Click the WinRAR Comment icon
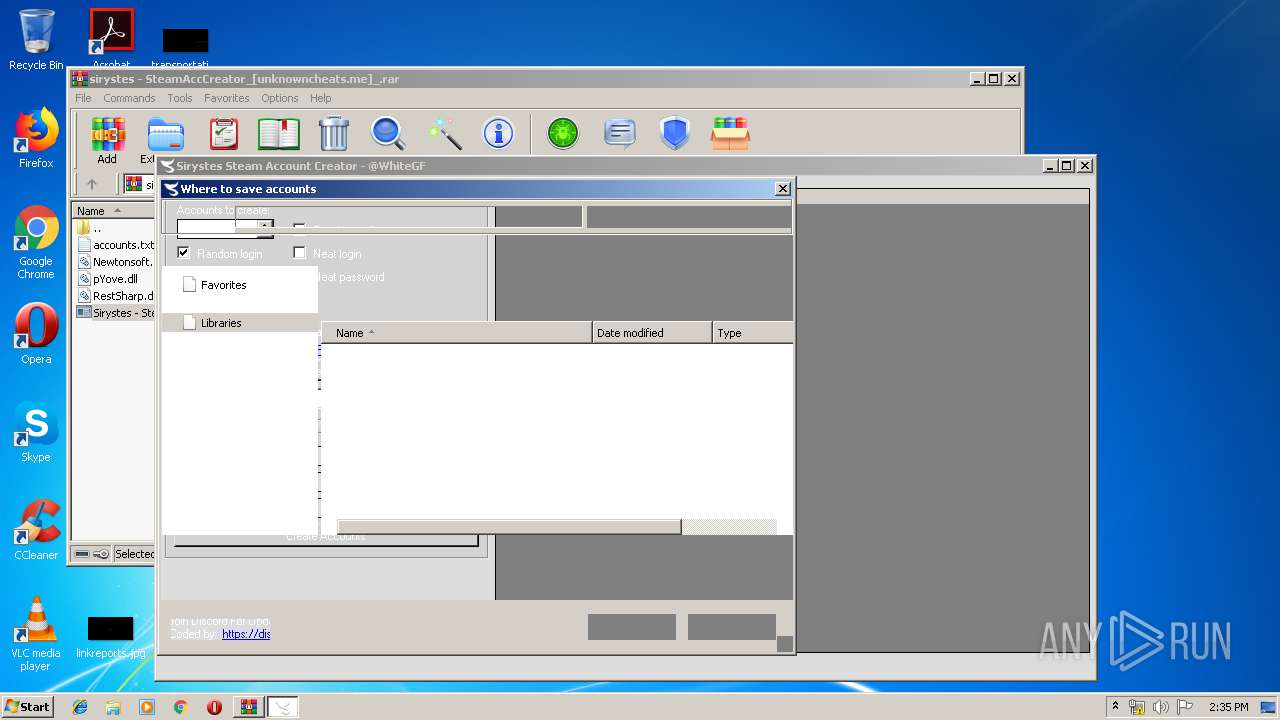Viewport: 1280px width, 720px height. click(x=619, y=133)
